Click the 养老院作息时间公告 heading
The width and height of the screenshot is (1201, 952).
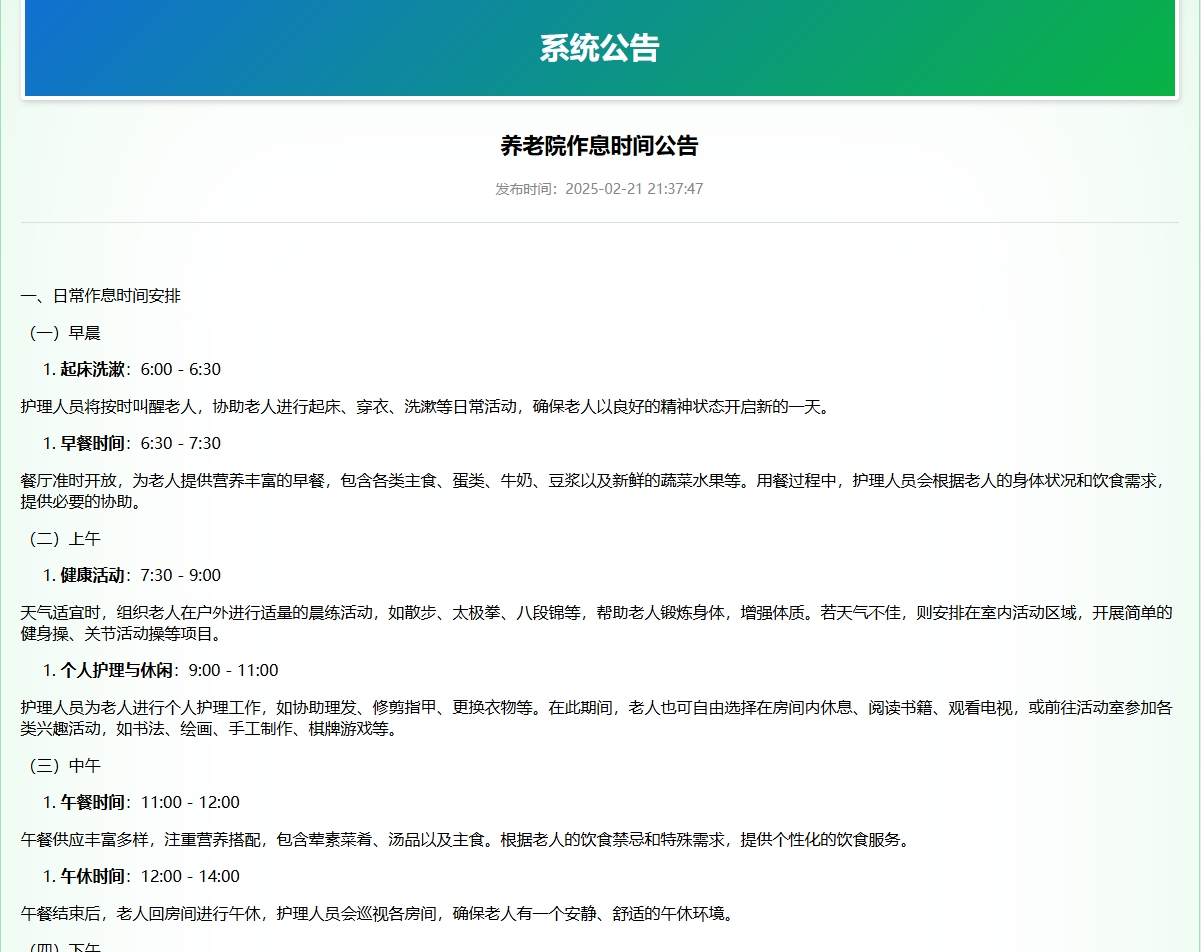coord(599,146)
